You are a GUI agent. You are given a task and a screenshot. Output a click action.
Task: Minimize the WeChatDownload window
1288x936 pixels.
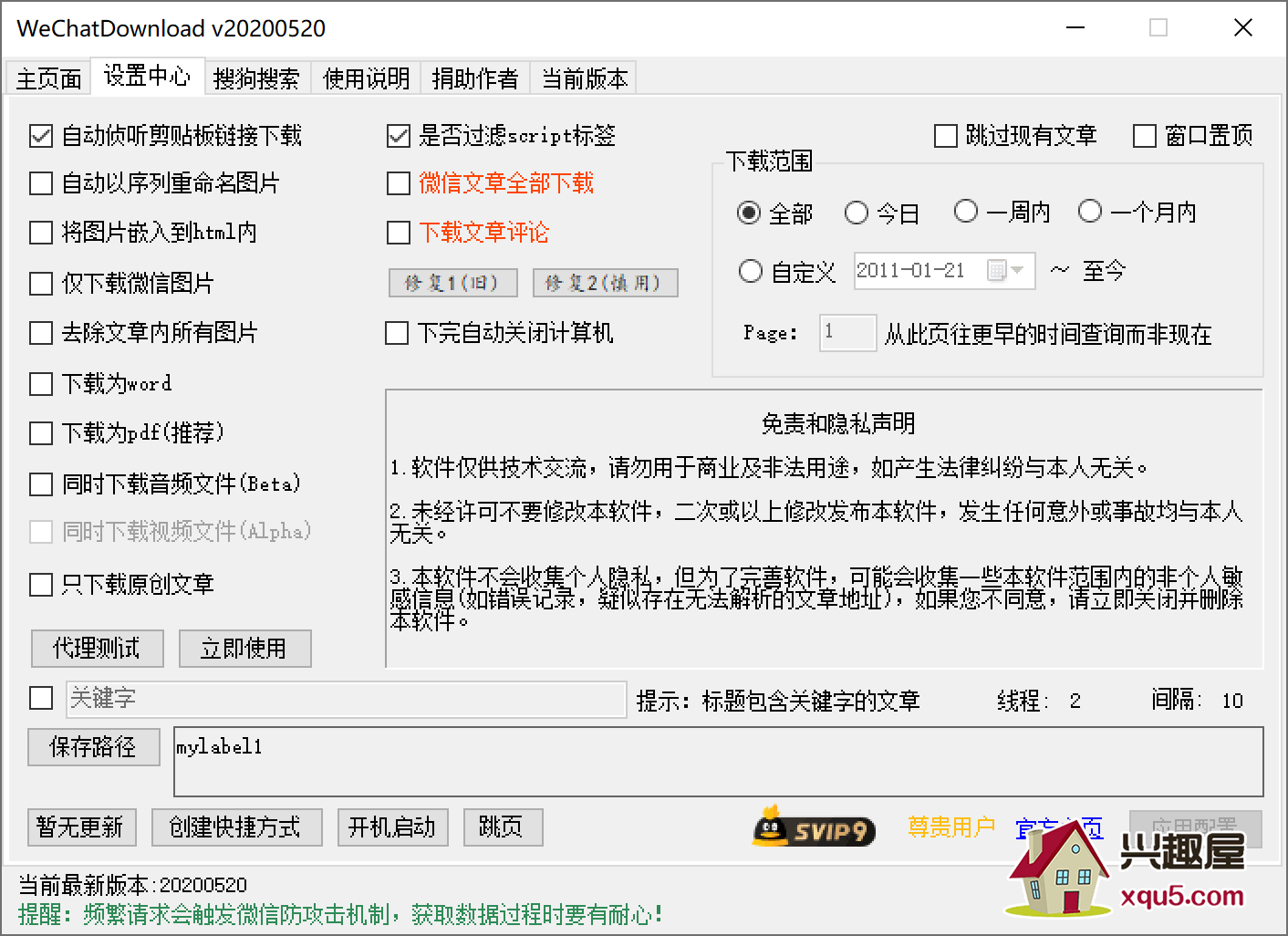pyautogui.click(x=1075, y=28)
